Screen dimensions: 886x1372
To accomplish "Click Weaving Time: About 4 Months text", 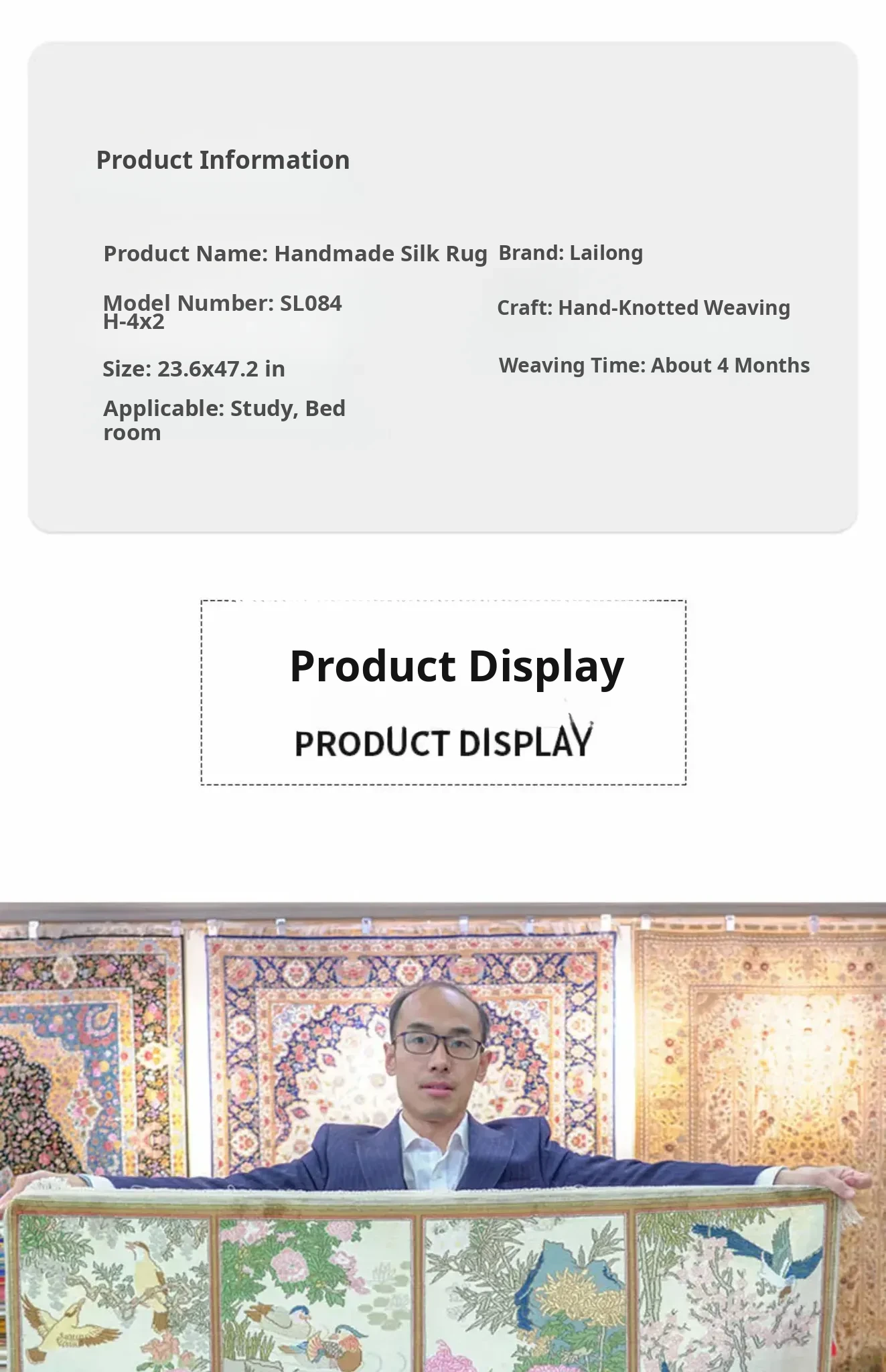I will tap(654, 365).
